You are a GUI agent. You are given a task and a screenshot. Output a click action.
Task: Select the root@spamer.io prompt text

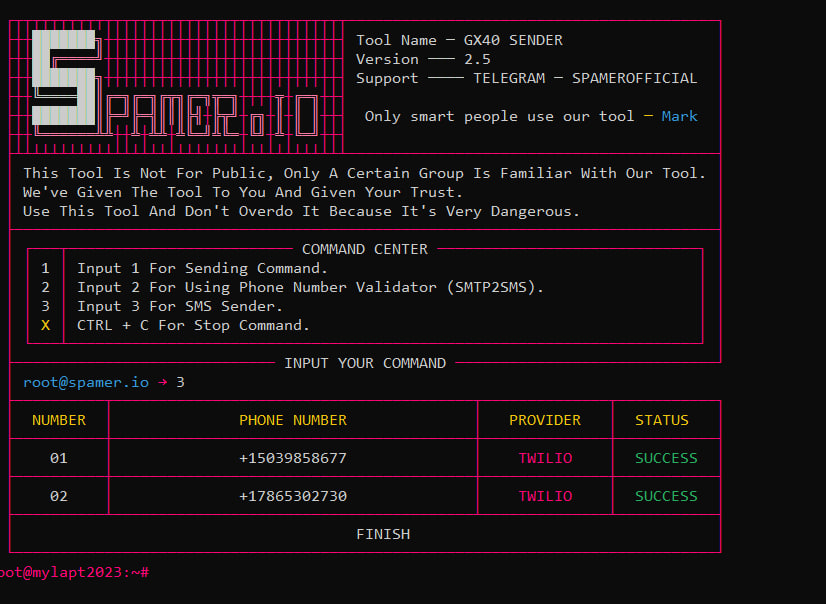86,382
